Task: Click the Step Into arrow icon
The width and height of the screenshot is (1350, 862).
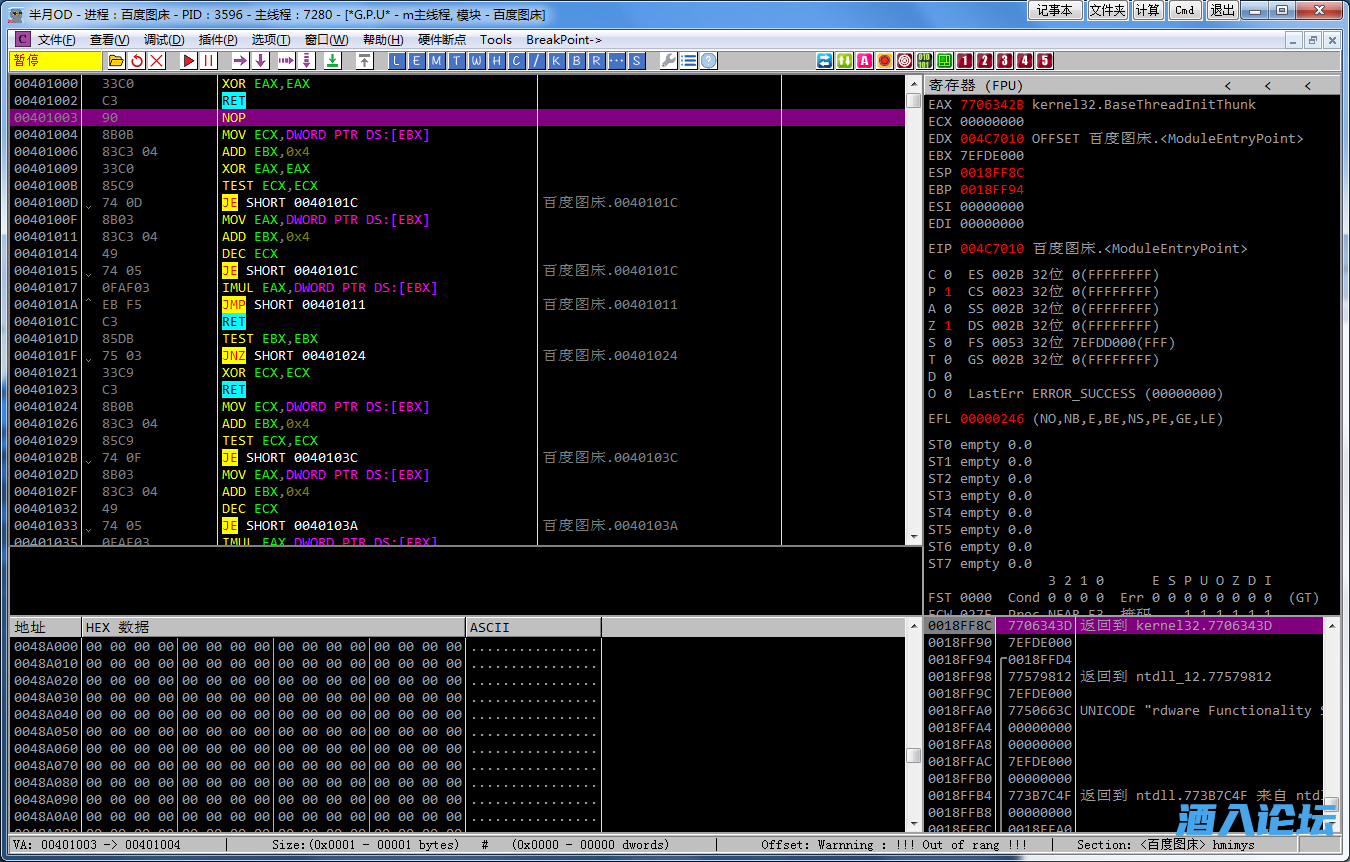Action: coord(240,61)
